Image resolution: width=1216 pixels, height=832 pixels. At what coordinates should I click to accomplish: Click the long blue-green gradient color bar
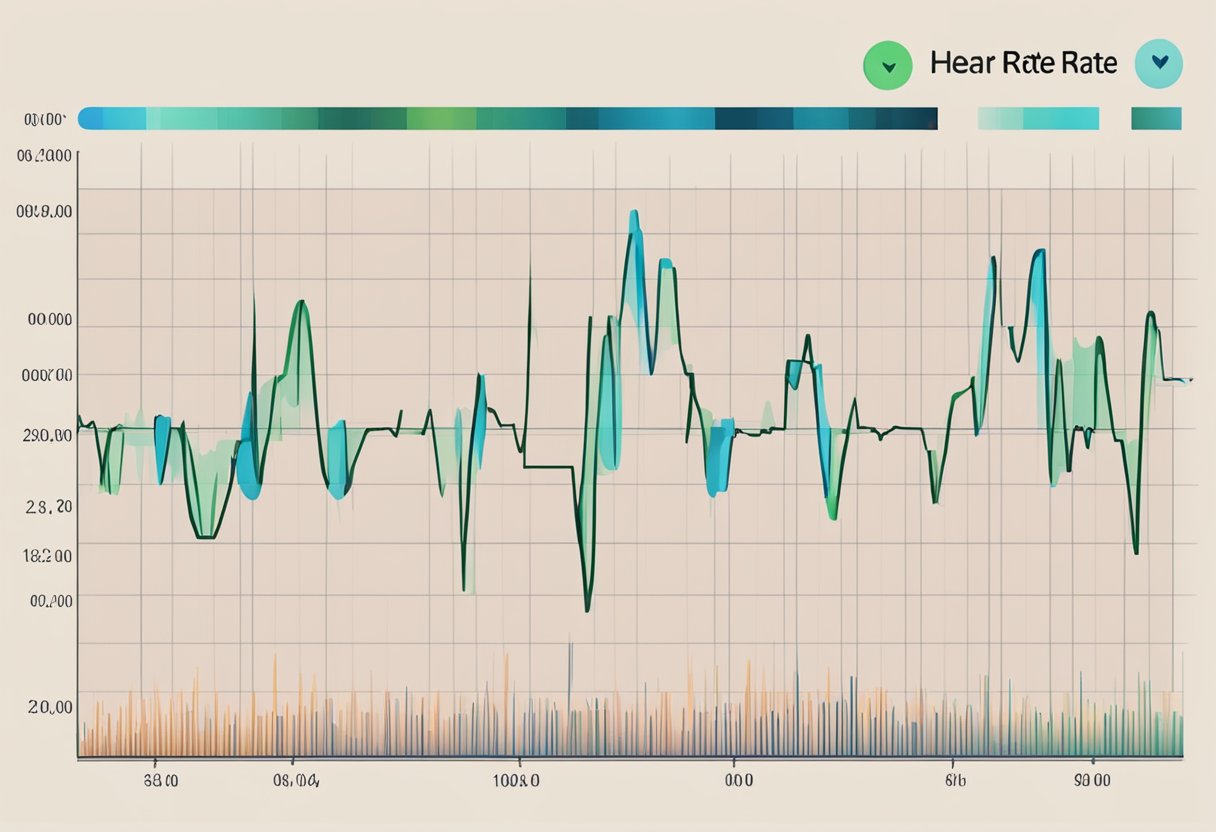(507, 118)
